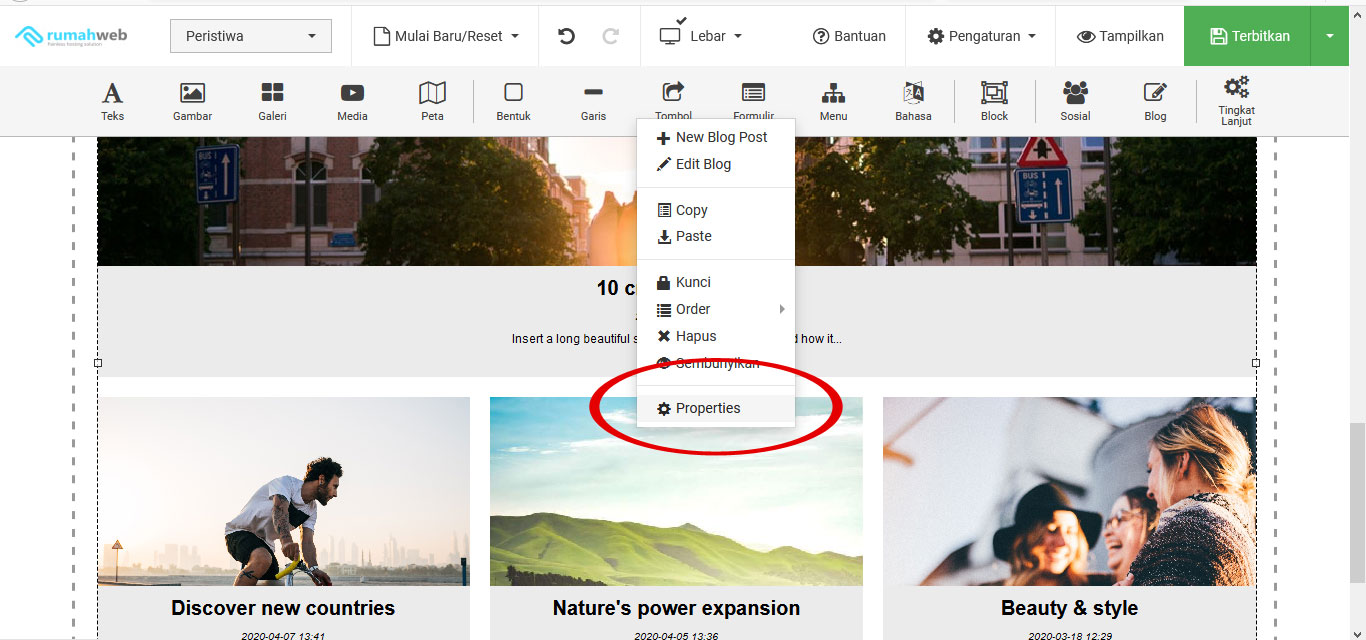Undo the last action
This screenshot has width=1366, height=640.
point(566,36)
